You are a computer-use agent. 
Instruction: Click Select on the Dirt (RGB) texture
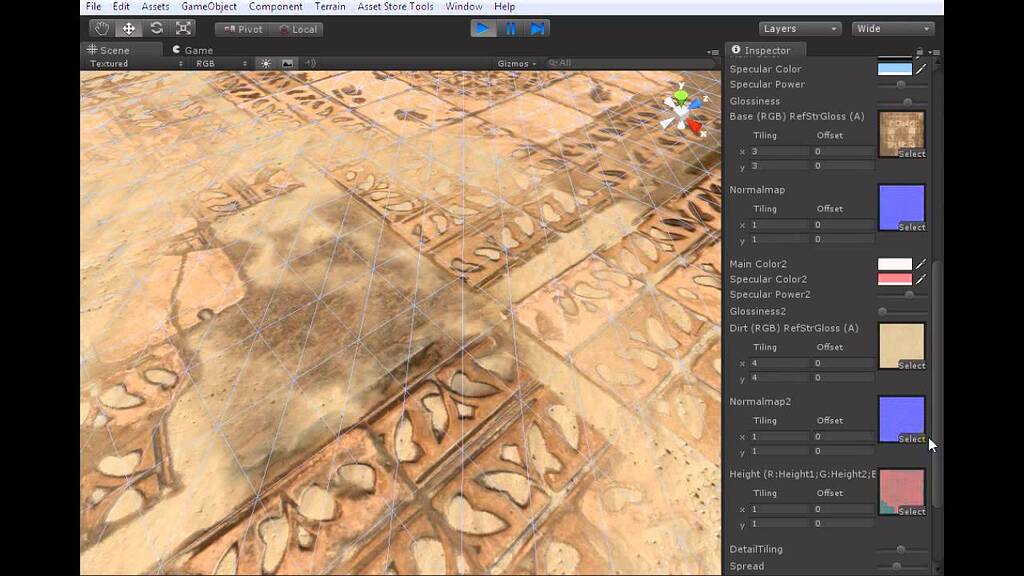pos(911,366)
